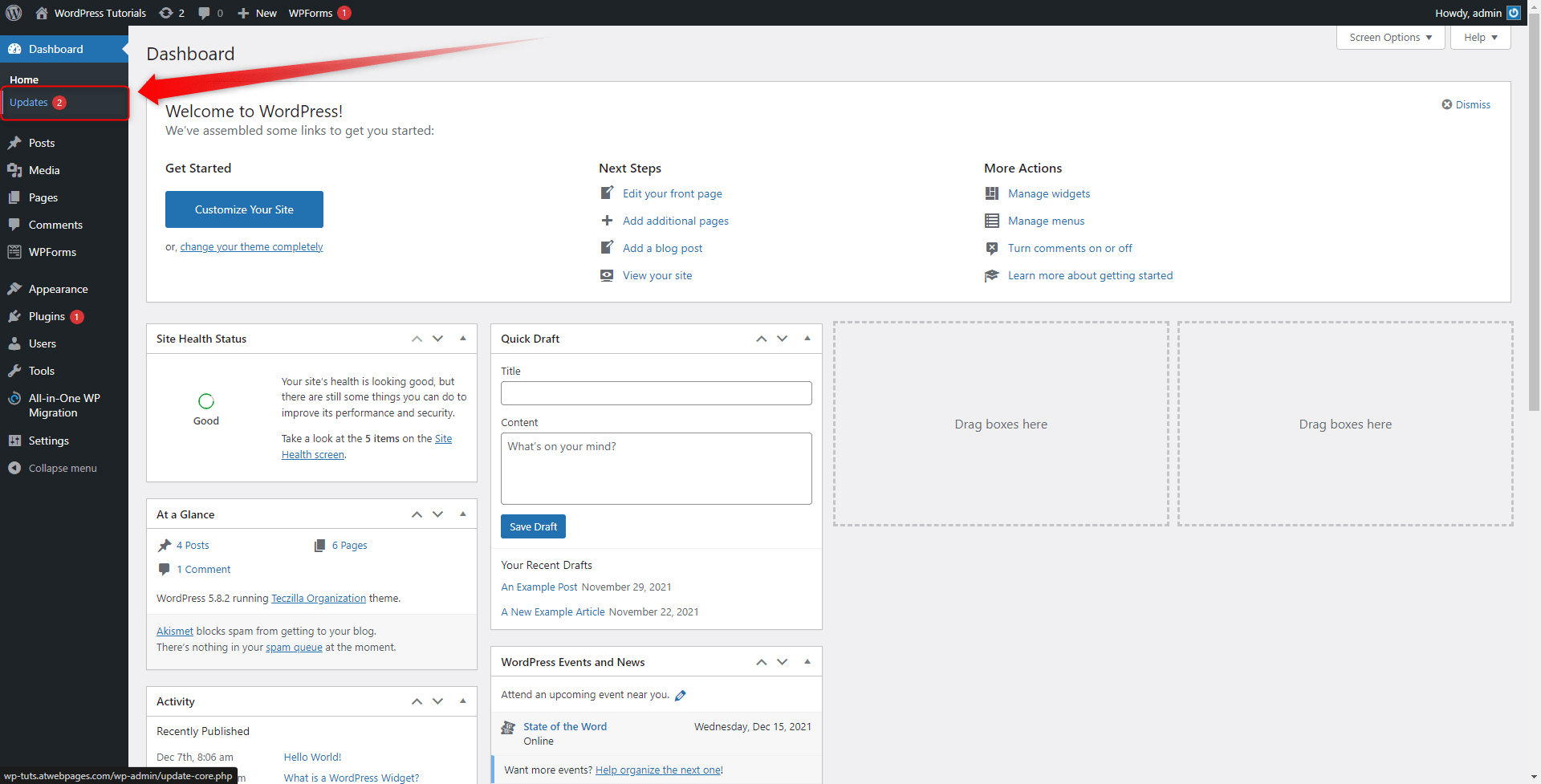The image size is (1541, 784).
Task: Open the Help dropdown
Action: point(1480,37)
